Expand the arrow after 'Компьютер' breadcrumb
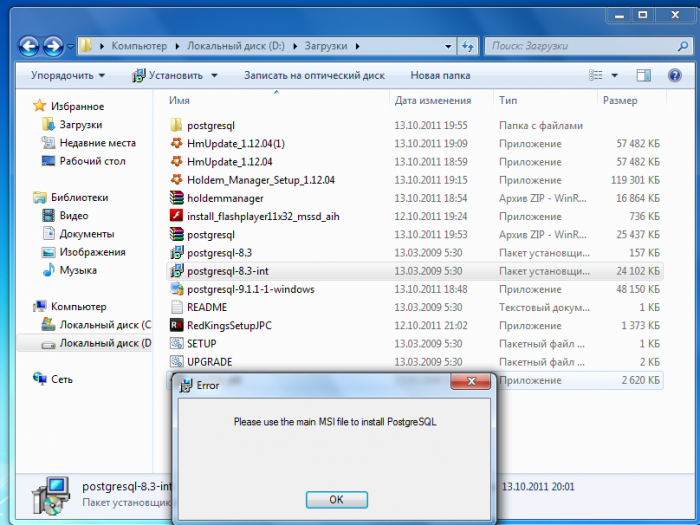The image size is (700, 525). 177,46
